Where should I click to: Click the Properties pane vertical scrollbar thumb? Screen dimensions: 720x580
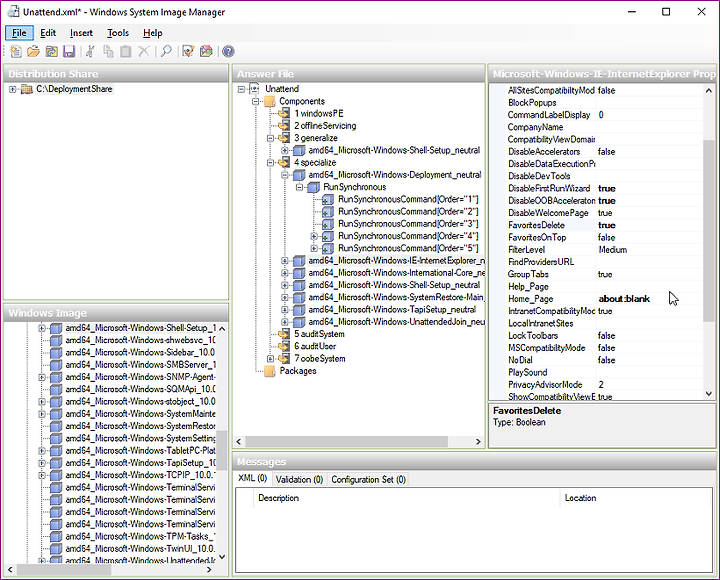tap(709, 231)
